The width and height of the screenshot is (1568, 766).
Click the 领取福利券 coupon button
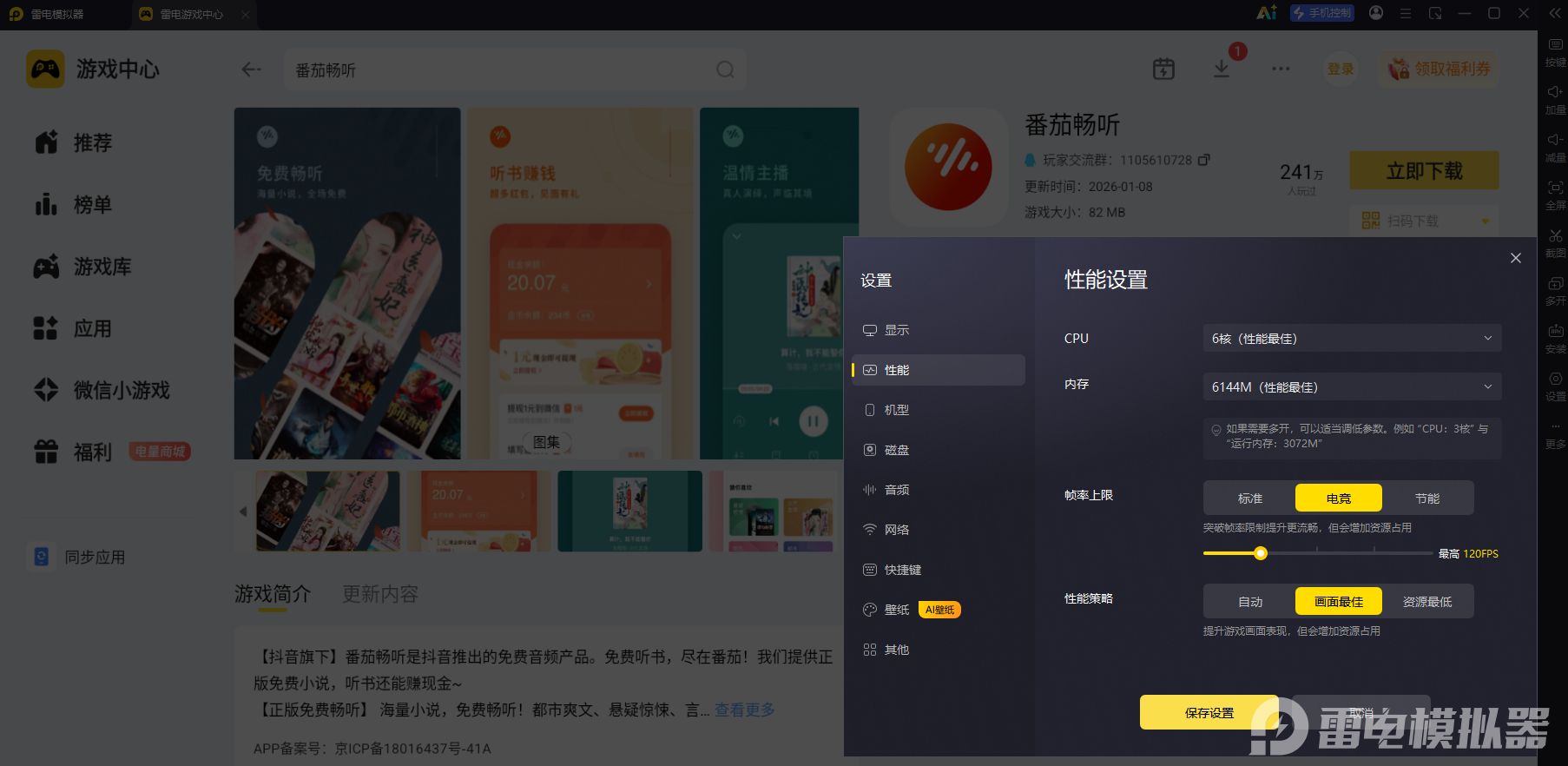[1440, 69]
